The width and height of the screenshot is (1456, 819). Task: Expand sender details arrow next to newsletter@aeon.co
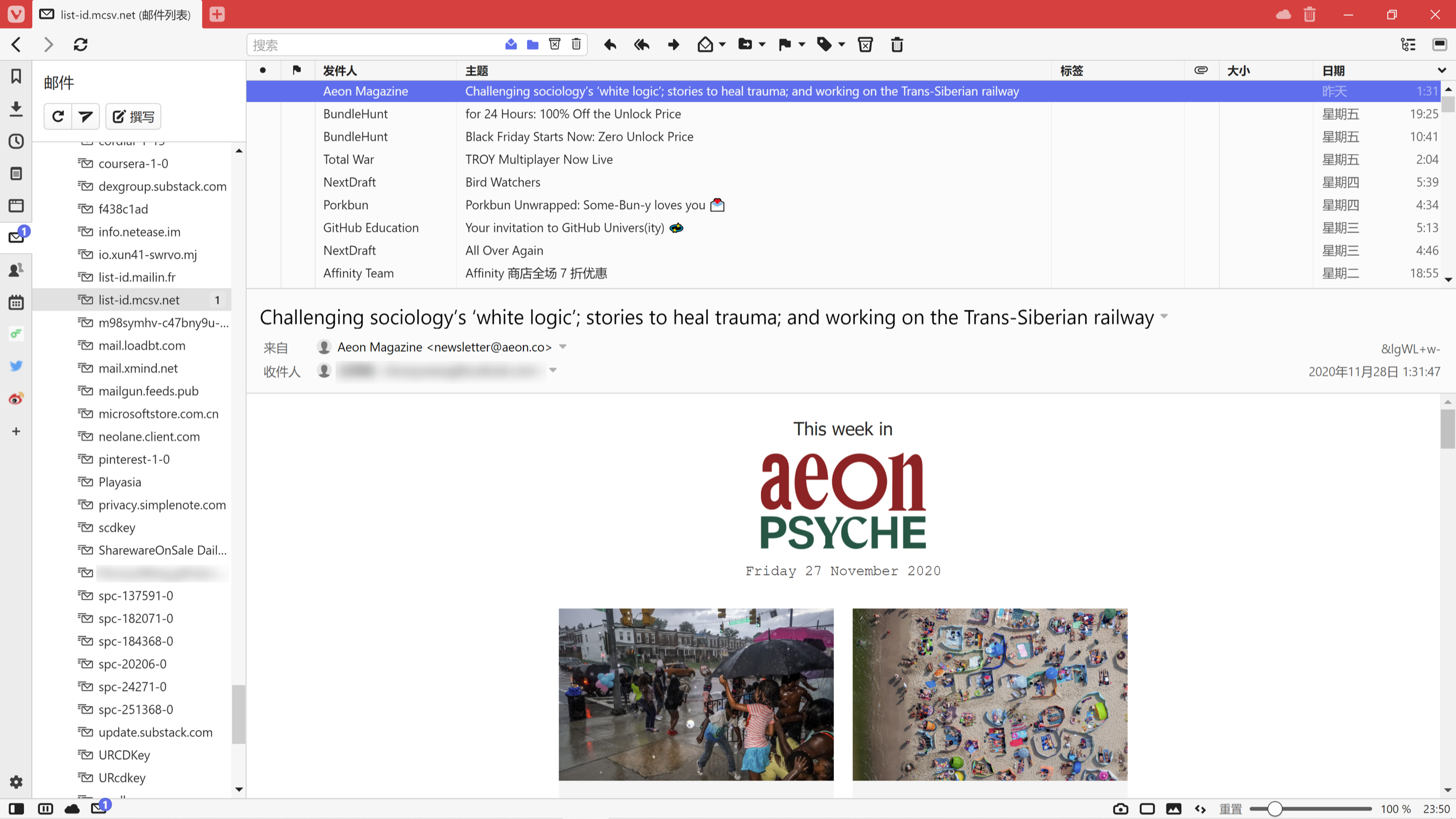563,347
